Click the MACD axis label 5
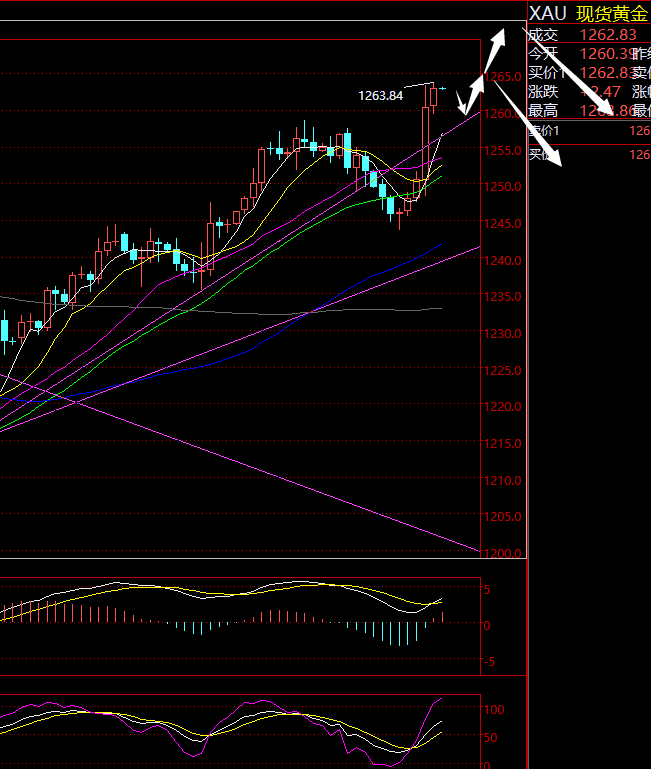Screen dimensions: 651x769 [487, 590]
